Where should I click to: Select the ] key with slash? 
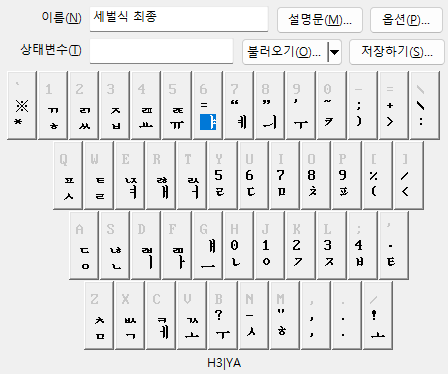(409, 175)
